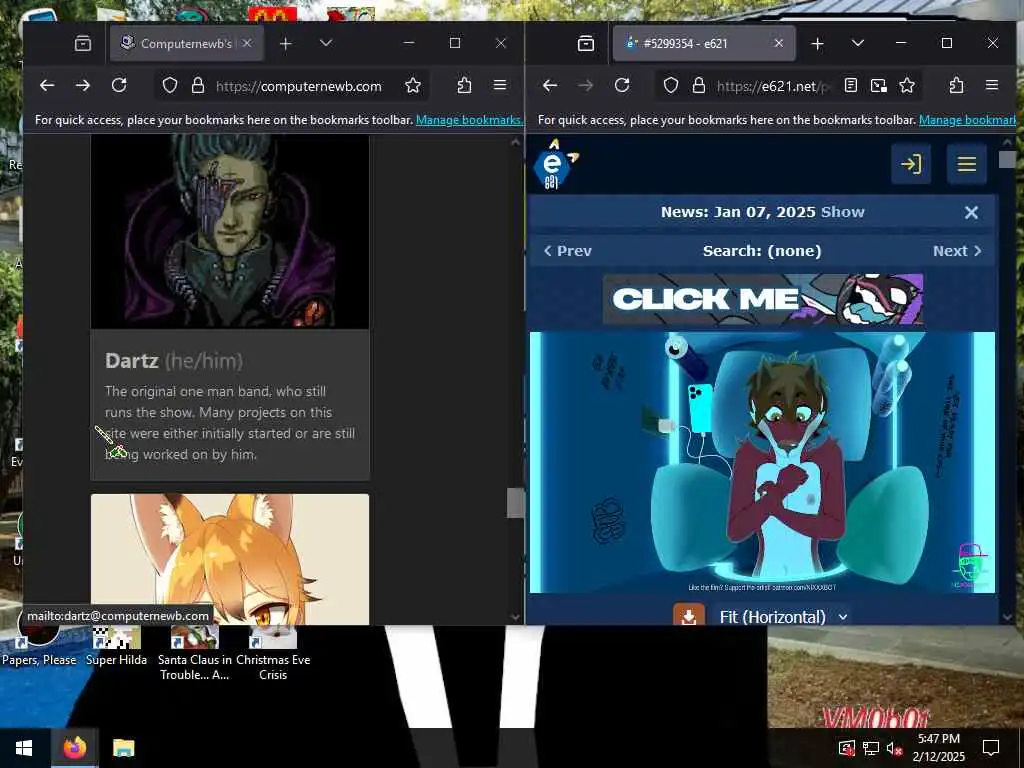Click the Firefox taskbar icon
Viewport: 1024px width, 768px height.
pos(74,748)
